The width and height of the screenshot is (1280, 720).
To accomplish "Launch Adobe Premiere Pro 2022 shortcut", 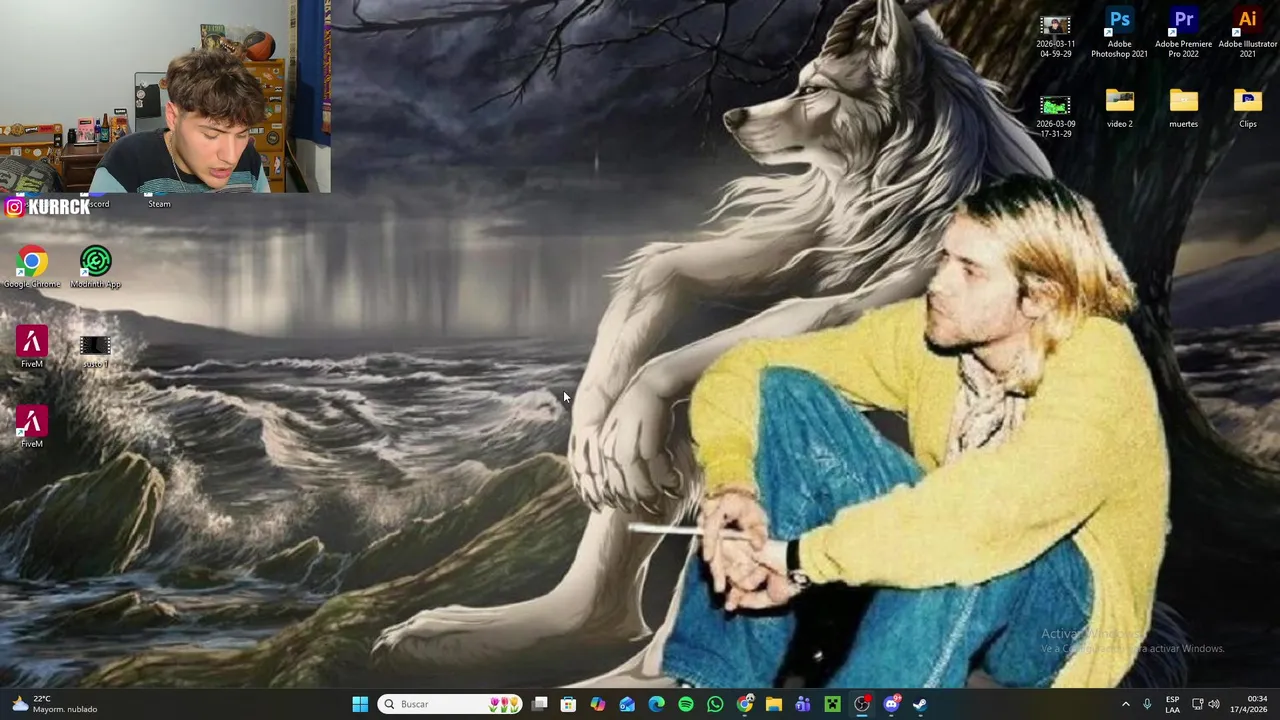I will pos(1183,33).
